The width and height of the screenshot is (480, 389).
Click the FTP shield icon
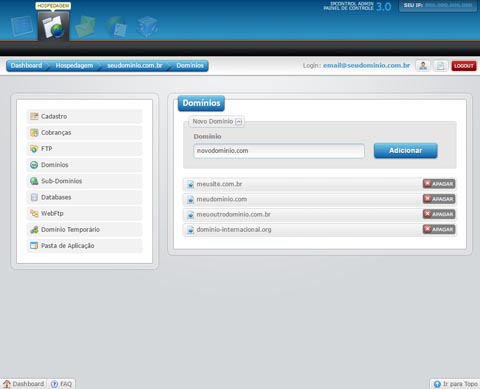[x=34, y=149]
